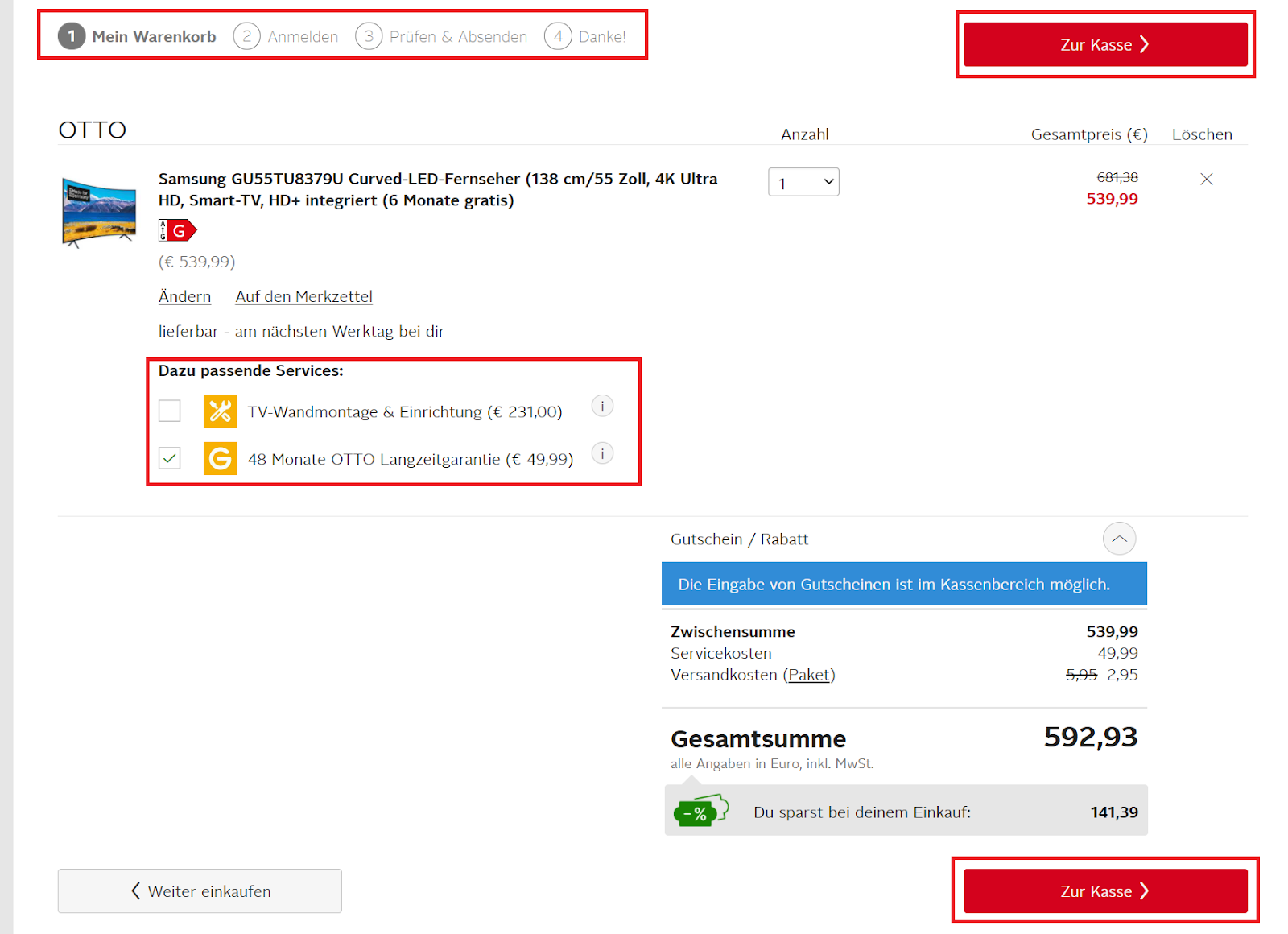1288x934 pixels.
Task: Click the 'Dazu passende Services:' heading
Action: 251,370
